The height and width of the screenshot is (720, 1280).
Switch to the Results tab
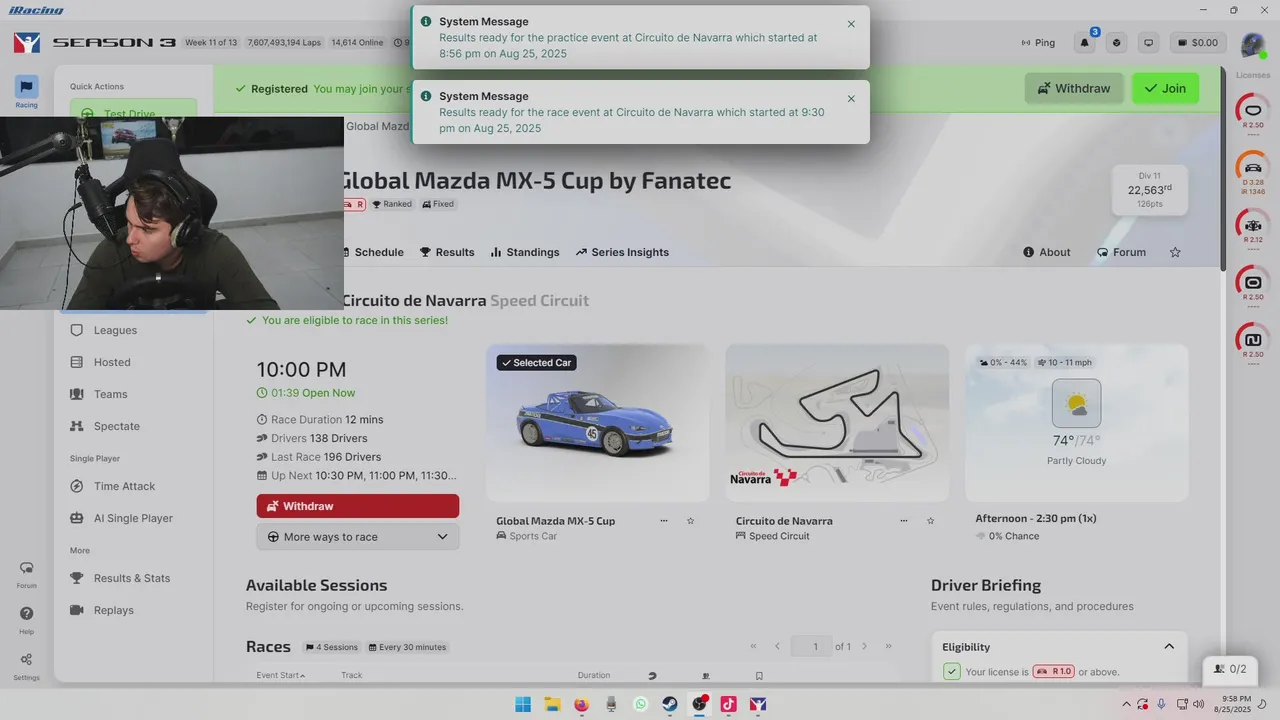point(447,252)
